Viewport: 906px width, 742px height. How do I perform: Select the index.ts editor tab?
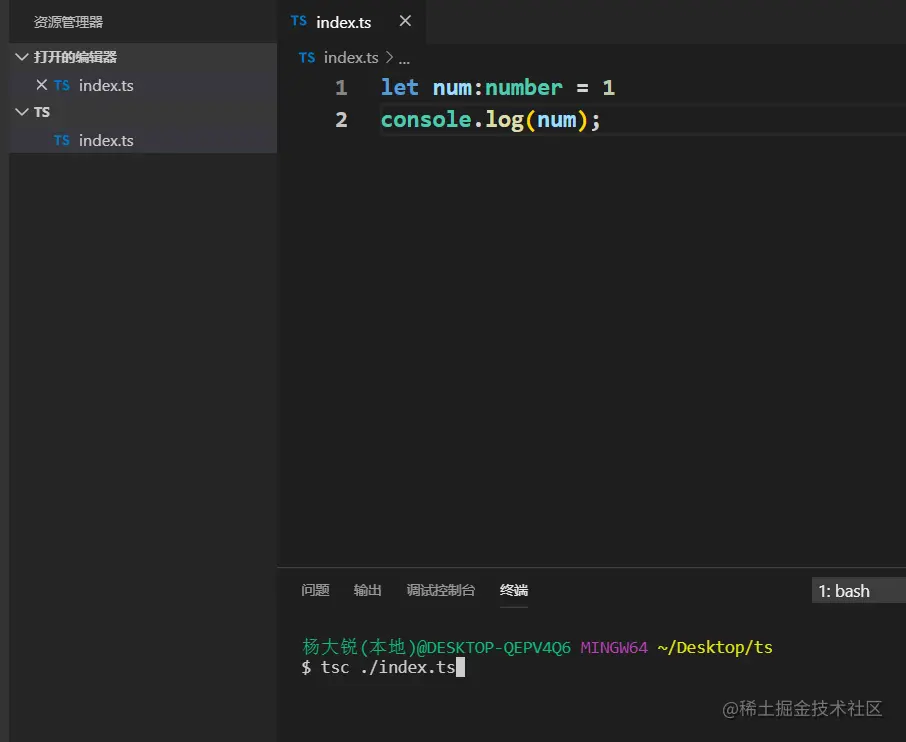(351, 21)
